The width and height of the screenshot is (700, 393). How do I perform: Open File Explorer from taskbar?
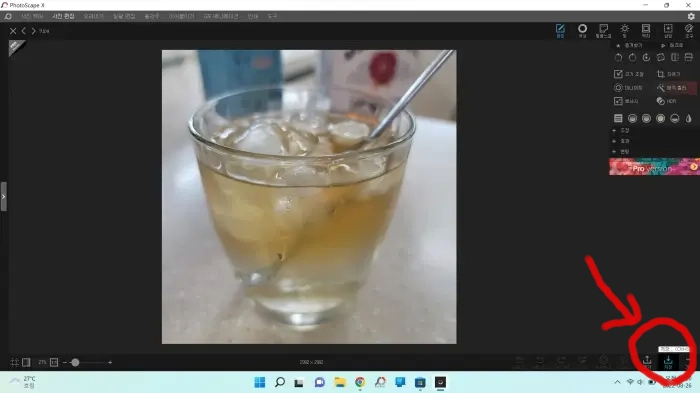point(340,382)
